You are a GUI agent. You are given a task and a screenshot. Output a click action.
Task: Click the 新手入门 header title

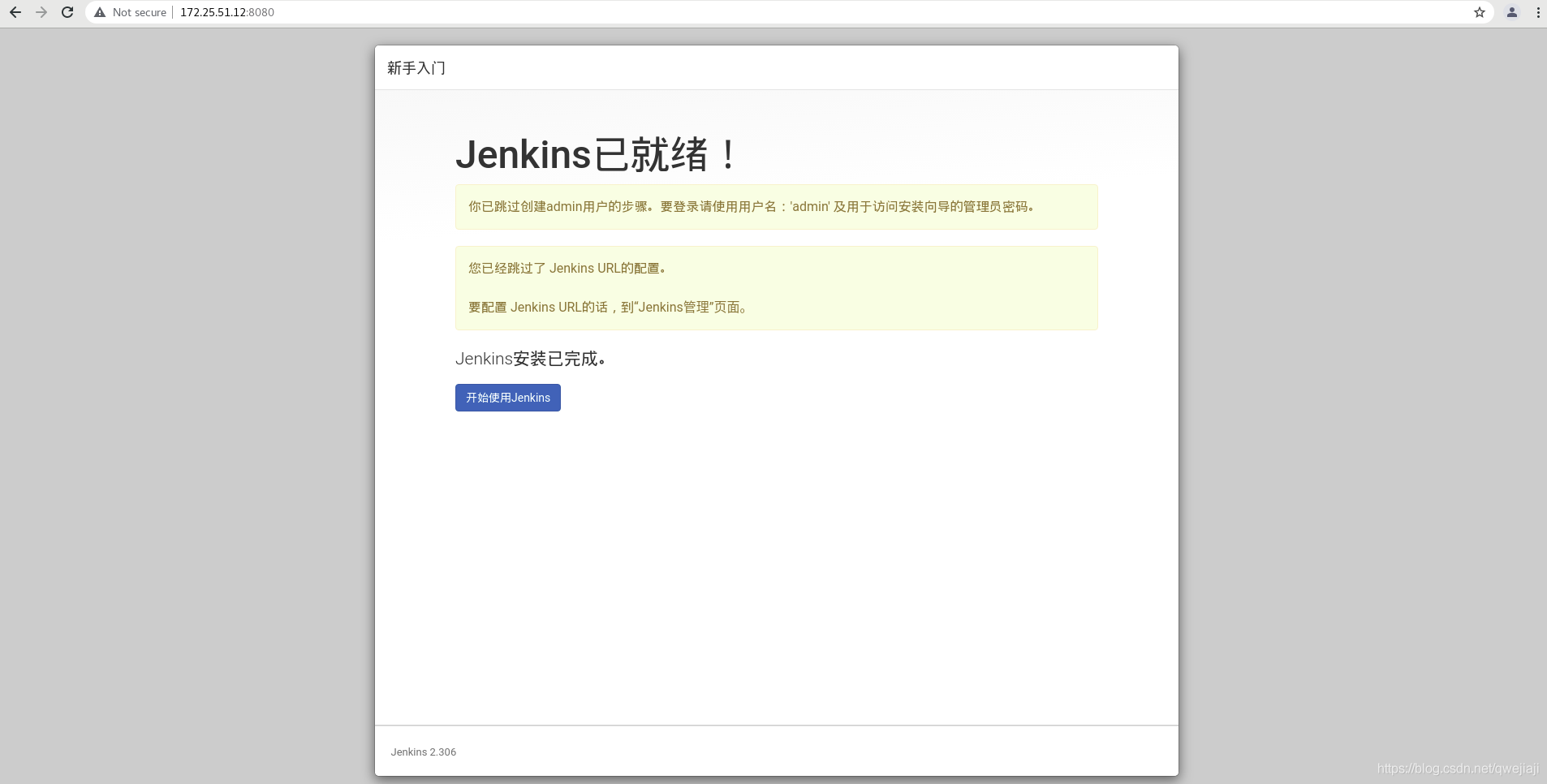416,68
